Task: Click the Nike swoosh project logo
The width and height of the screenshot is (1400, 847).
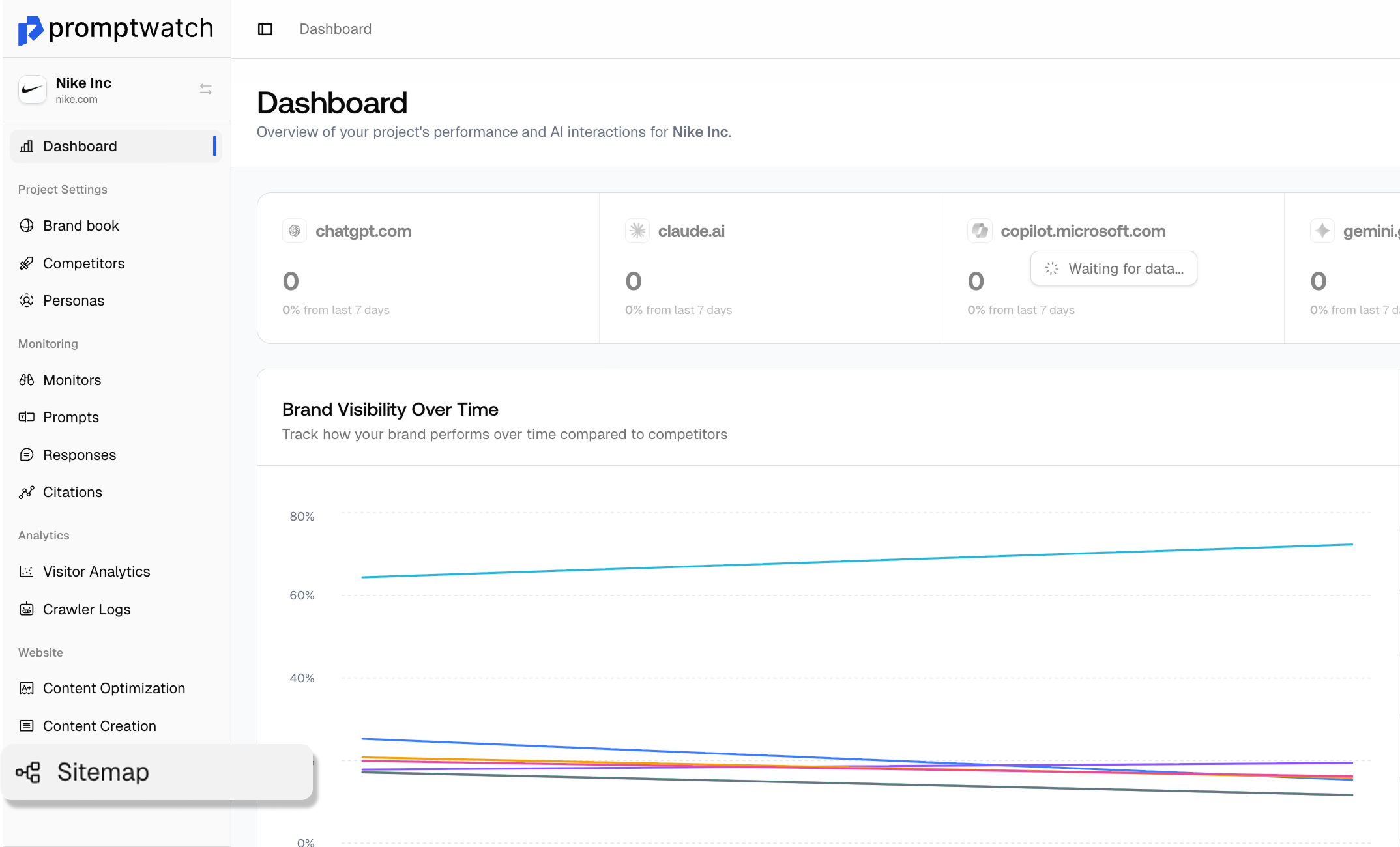Action: pyautogui.click(x=33, y=89)
